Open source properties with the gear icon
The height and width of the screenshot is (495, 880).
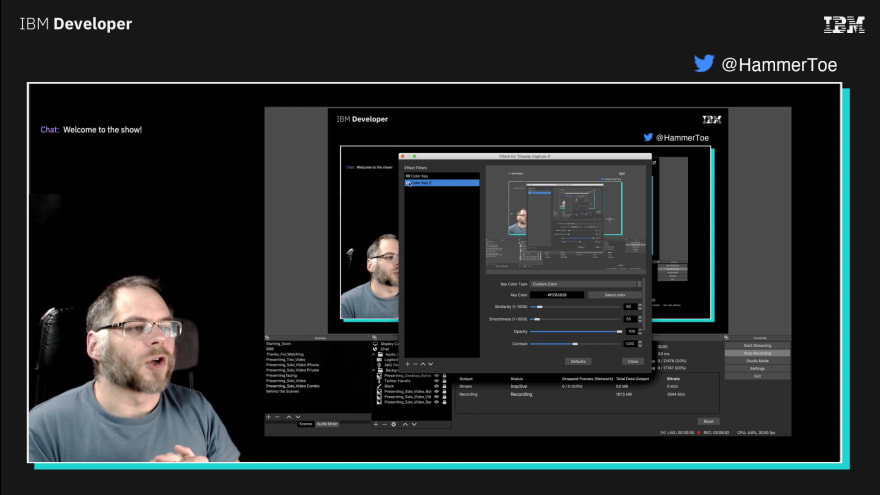pyautogui.click(x=393, y=424)
